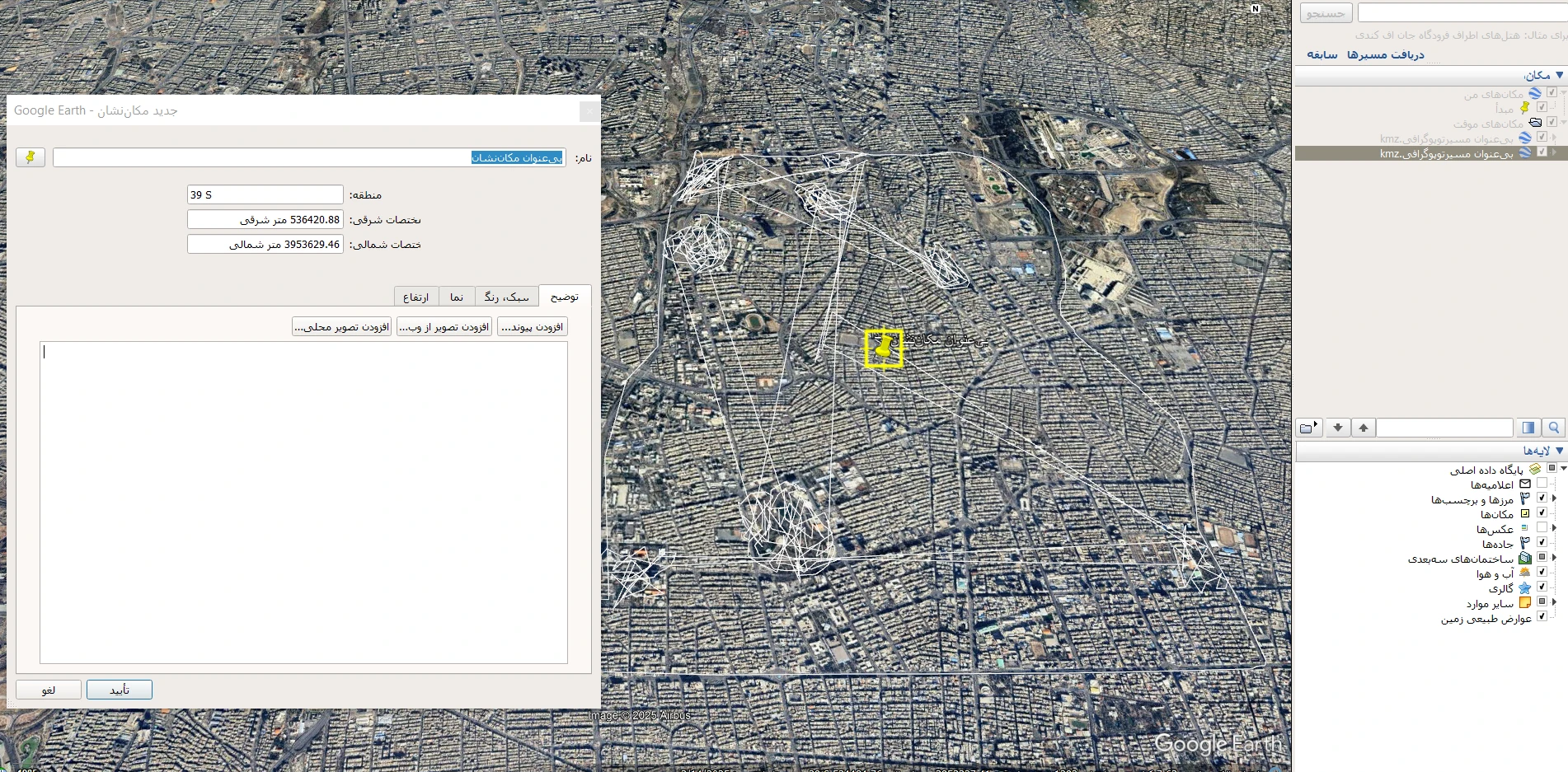The height and width of the screenshot is (772, 1568).
Task: Click the افزودن پیوند button
Action: point(532,327)
